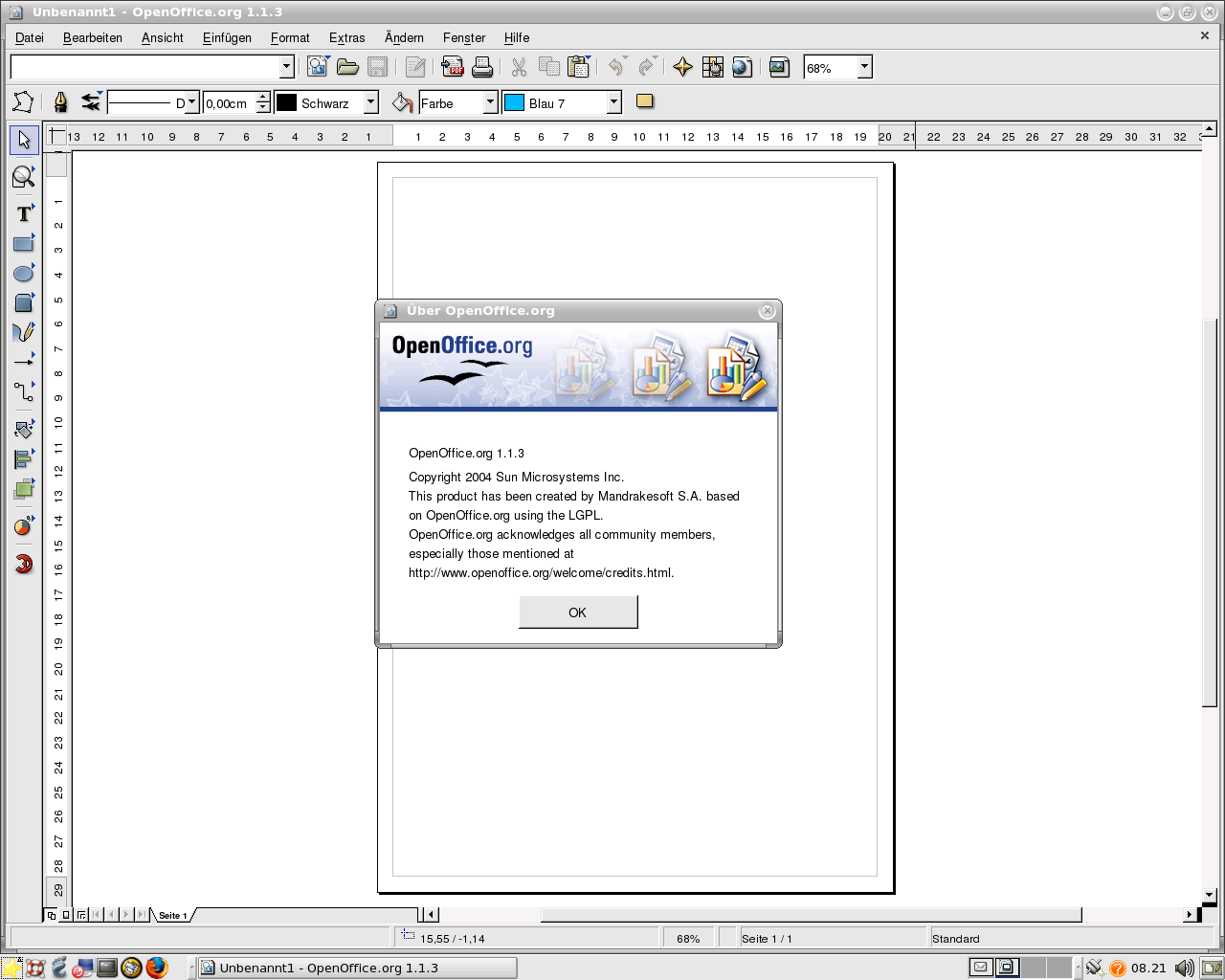Toggle the Edit Points button
Screen dimensions: 1225x980
[x=23, y=102]
